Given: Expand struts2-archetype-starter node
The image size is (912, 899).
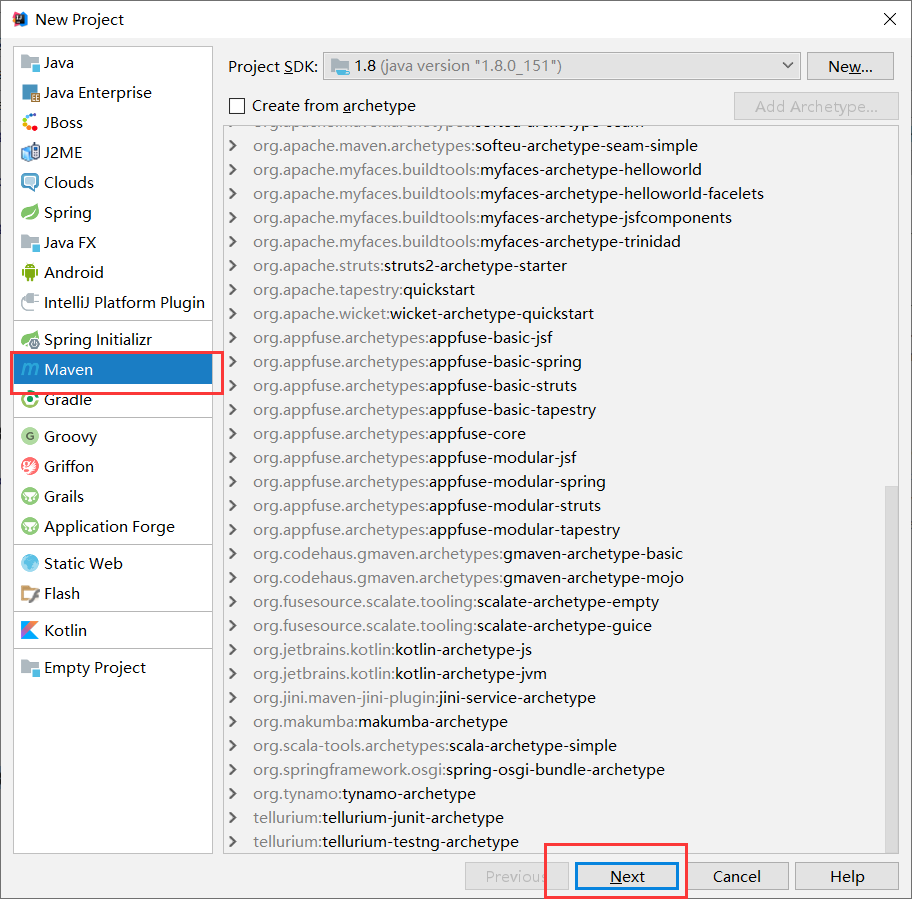Looking at the screenshot, I should pos(233,266).
